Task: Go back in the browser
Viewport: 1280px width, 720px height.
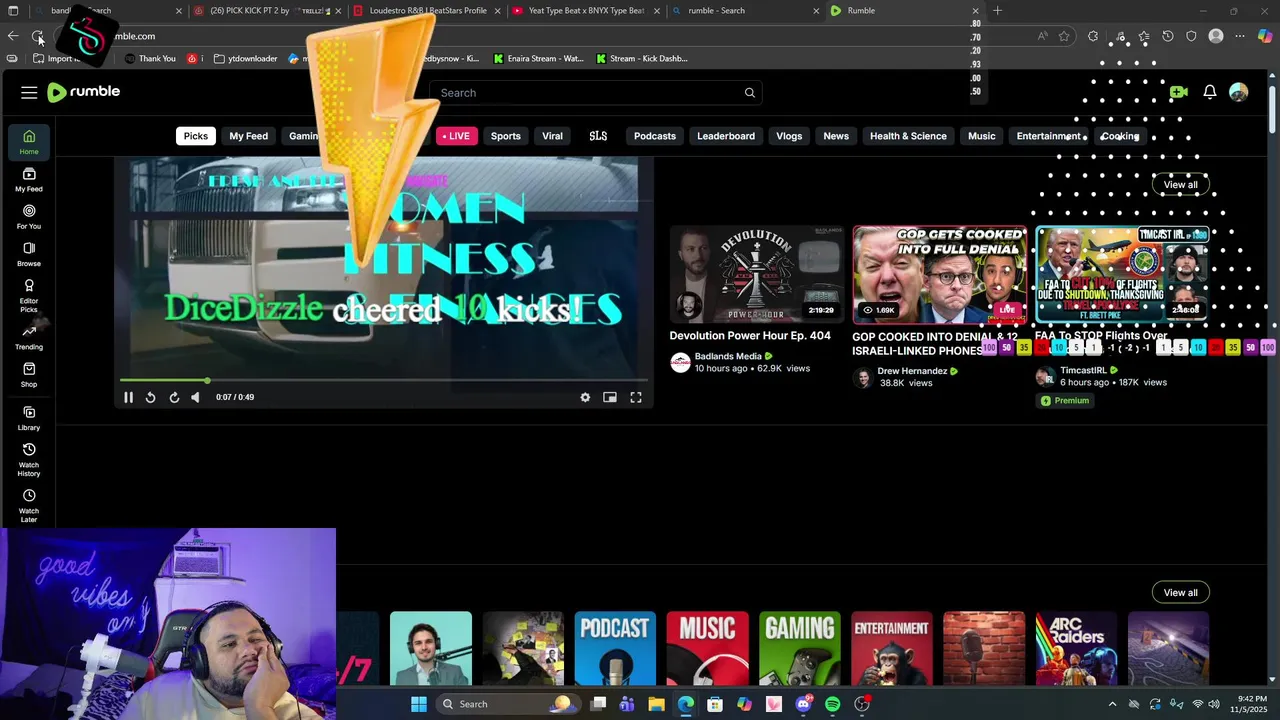Action: [13, 36]
